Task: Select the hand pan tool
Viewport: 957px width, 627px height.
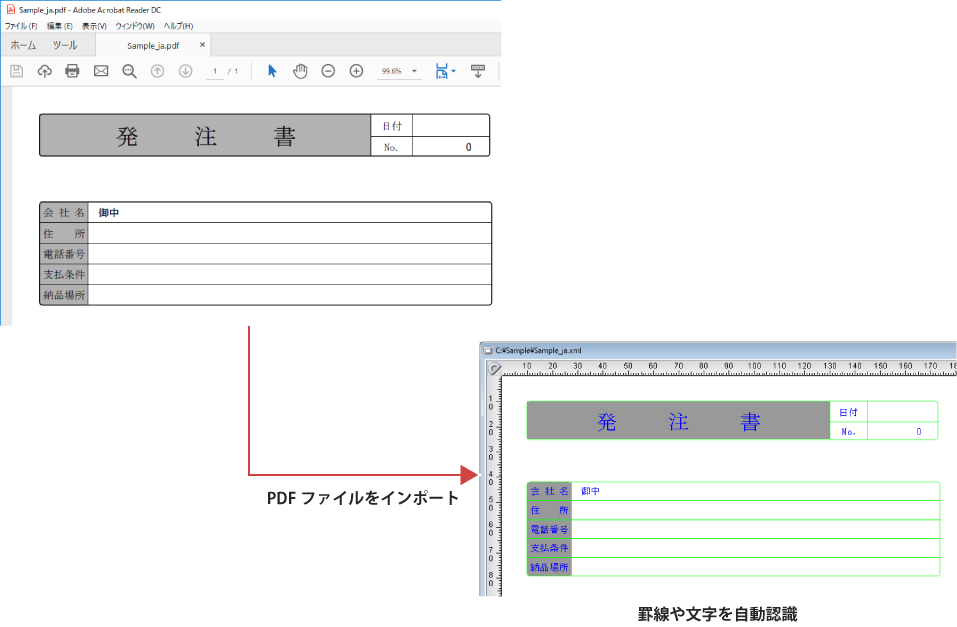Action: coord(300,71)
